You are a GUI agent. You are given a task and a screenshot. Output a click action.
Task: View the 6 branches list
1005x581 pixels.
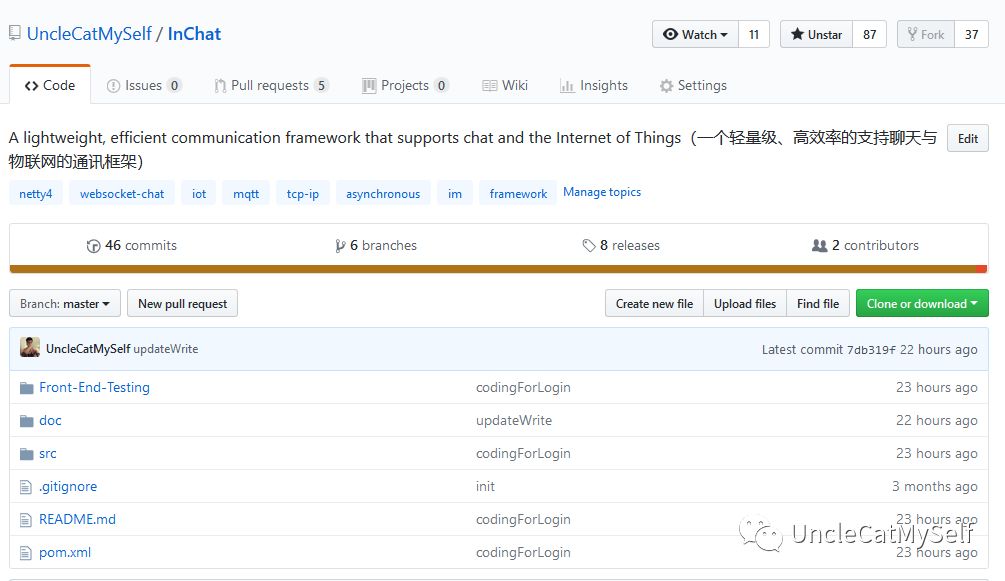[376, 246]
